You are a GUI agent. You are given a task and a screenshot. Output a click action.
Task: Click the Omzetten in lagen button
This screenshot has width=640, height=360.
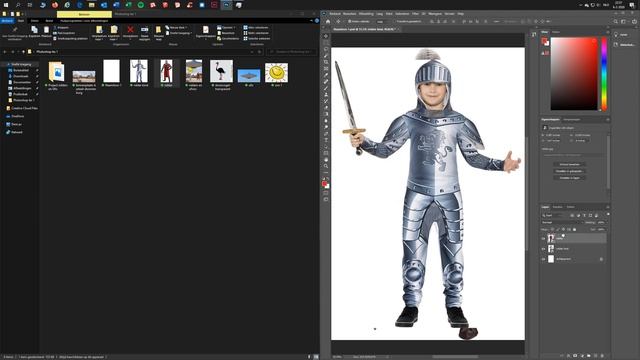point(569,178)
